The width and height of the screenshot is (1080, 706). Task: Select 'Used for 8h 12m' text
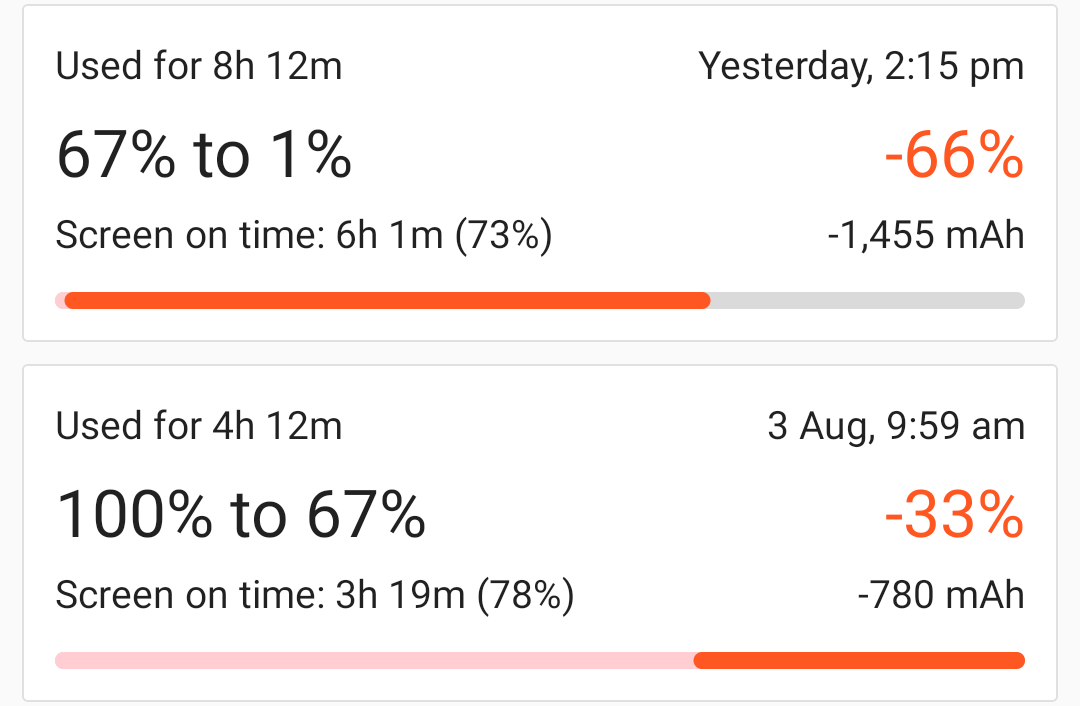click(x=198, y=67)
